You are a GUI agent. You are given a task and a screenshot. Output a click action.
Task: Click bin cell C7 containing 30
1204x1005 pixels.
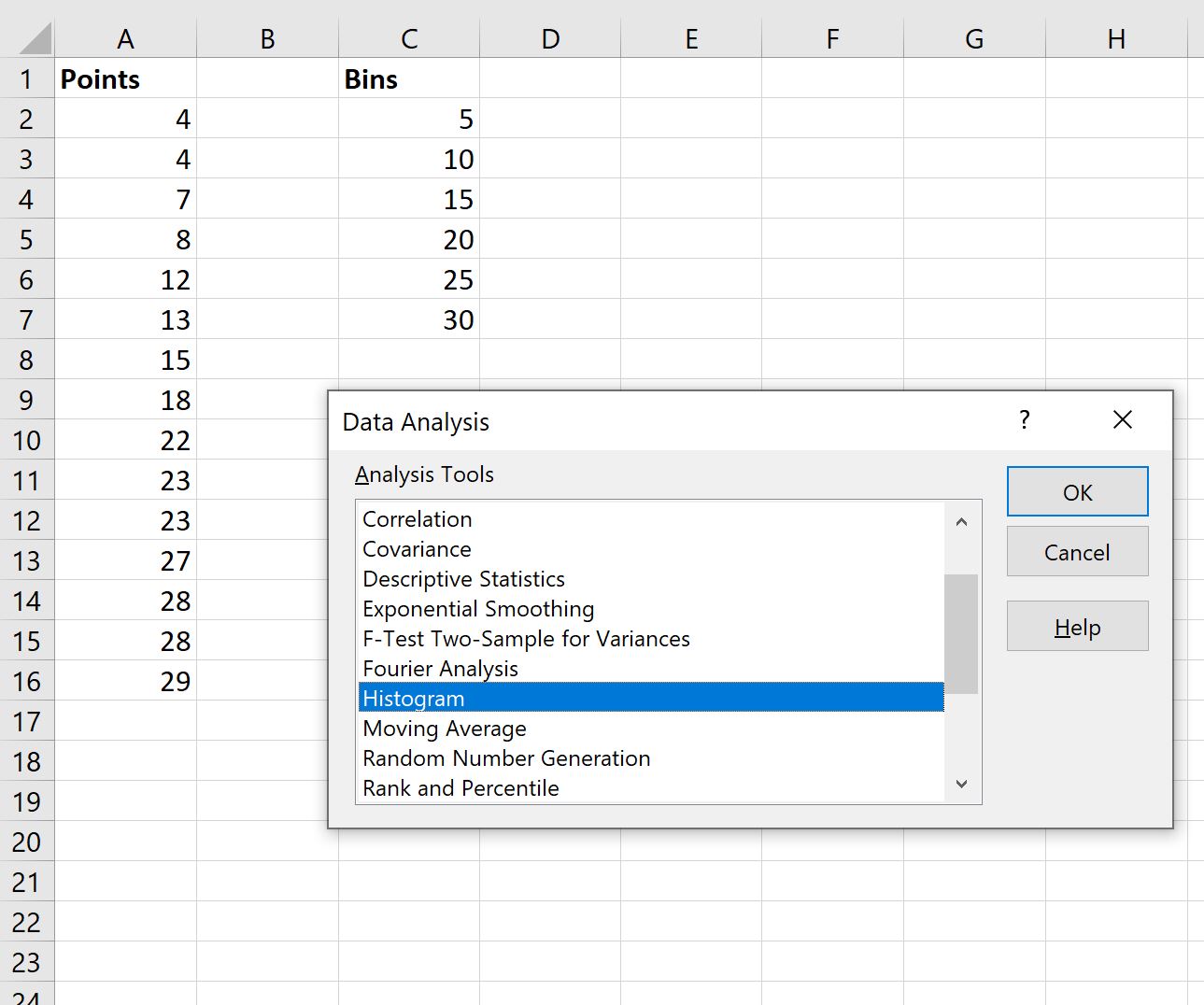pos(409,319)
